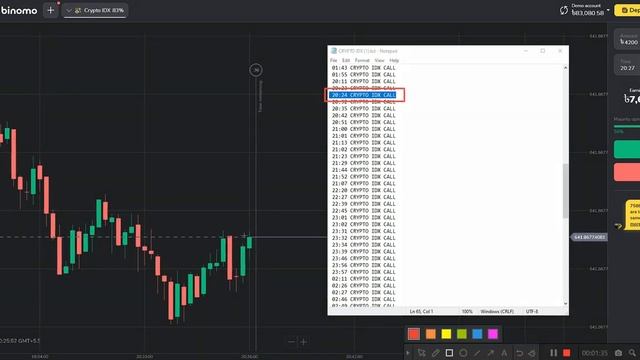Pick the magenta annotation color swatch
The image size is (640, 360).
tap(493, 334)
